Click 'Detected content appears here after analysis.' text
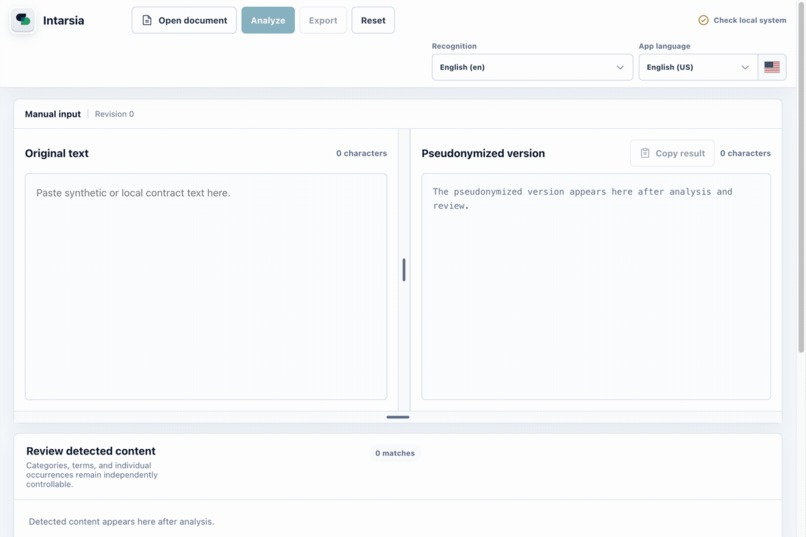Viewport: 806px width, 537px height. click(x=121, y=522)
